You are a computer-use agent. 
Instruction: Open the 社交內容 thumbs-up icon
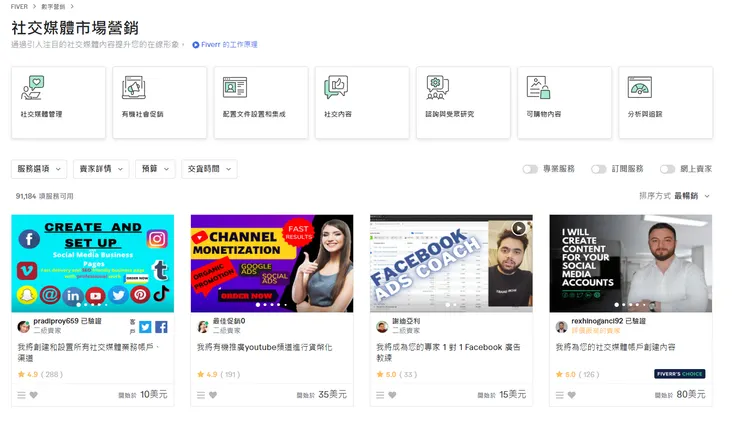336,87
